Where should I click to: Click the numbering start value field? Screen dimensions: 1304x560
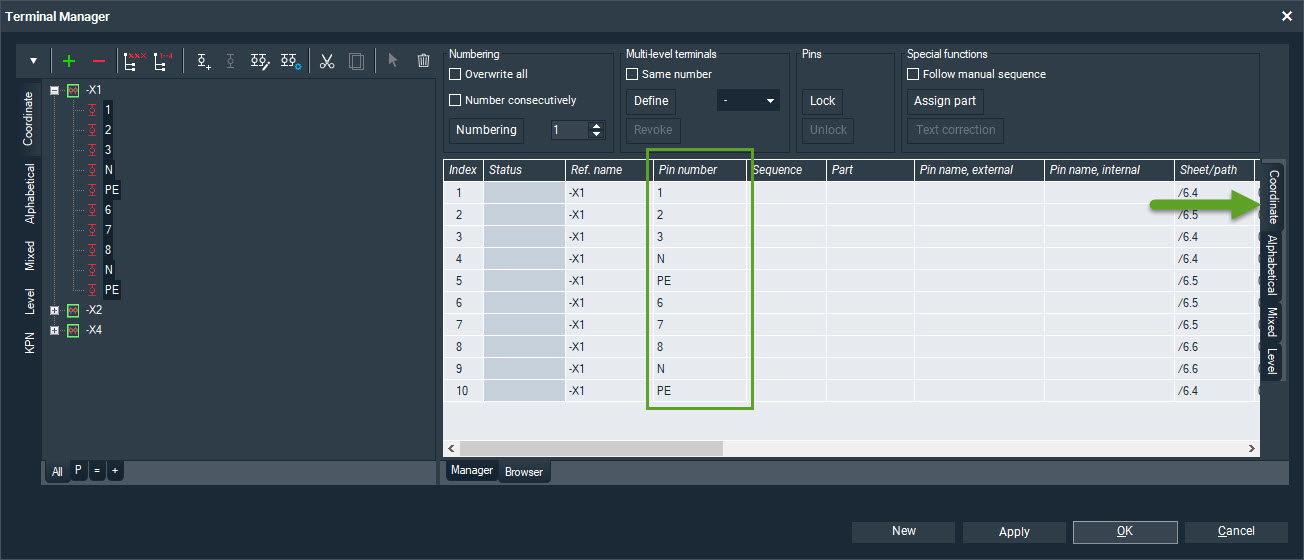[x=572, y=130]
